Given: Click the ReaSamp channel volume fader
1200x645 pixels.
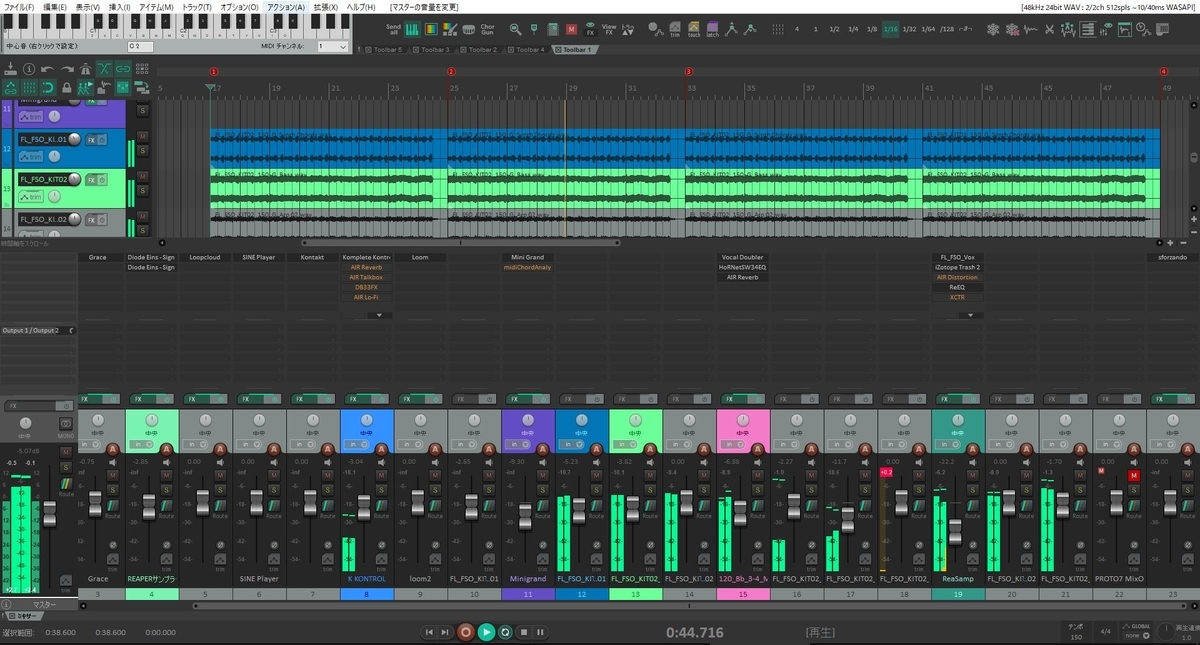Looking at the screenshot, I should (x=955, y=532).
